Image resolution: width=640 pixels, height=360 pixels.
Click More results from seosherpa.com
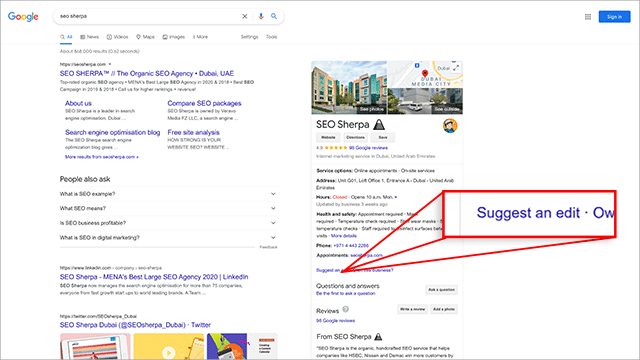click(x=102, y=157)
